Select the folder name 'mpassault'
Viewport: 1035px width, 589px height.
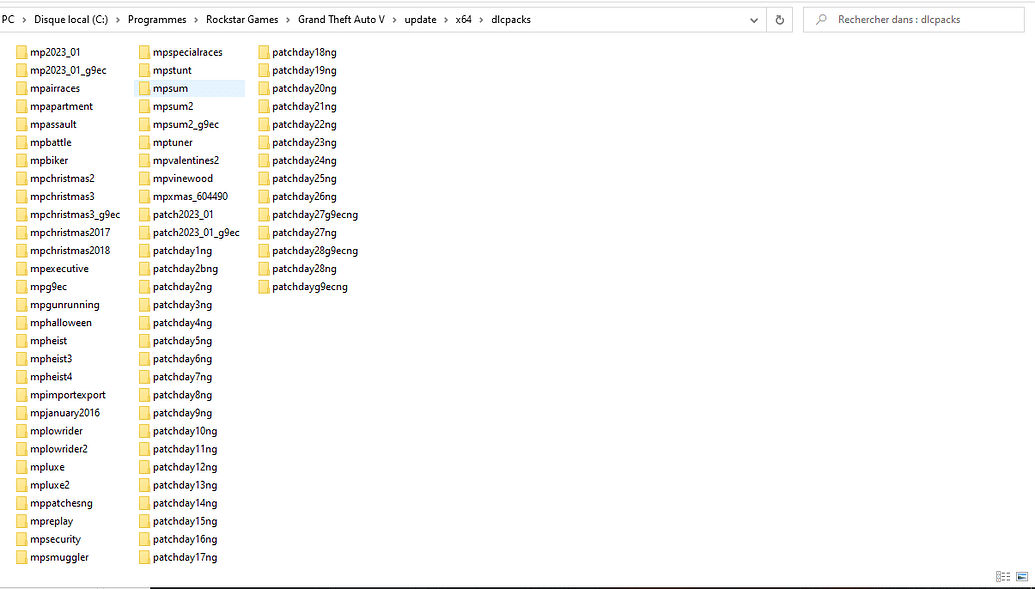(53, 124)
